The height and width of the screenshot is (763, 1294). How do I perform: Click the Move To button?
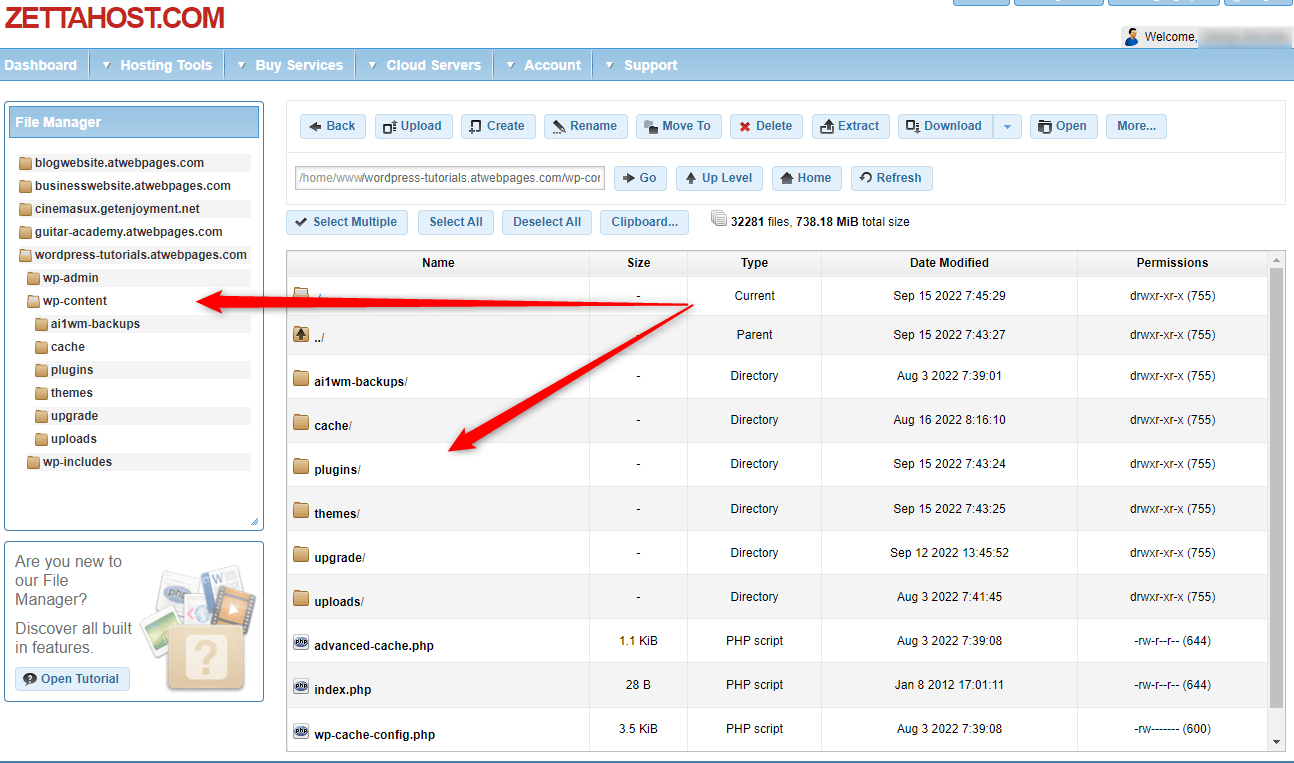679,126
